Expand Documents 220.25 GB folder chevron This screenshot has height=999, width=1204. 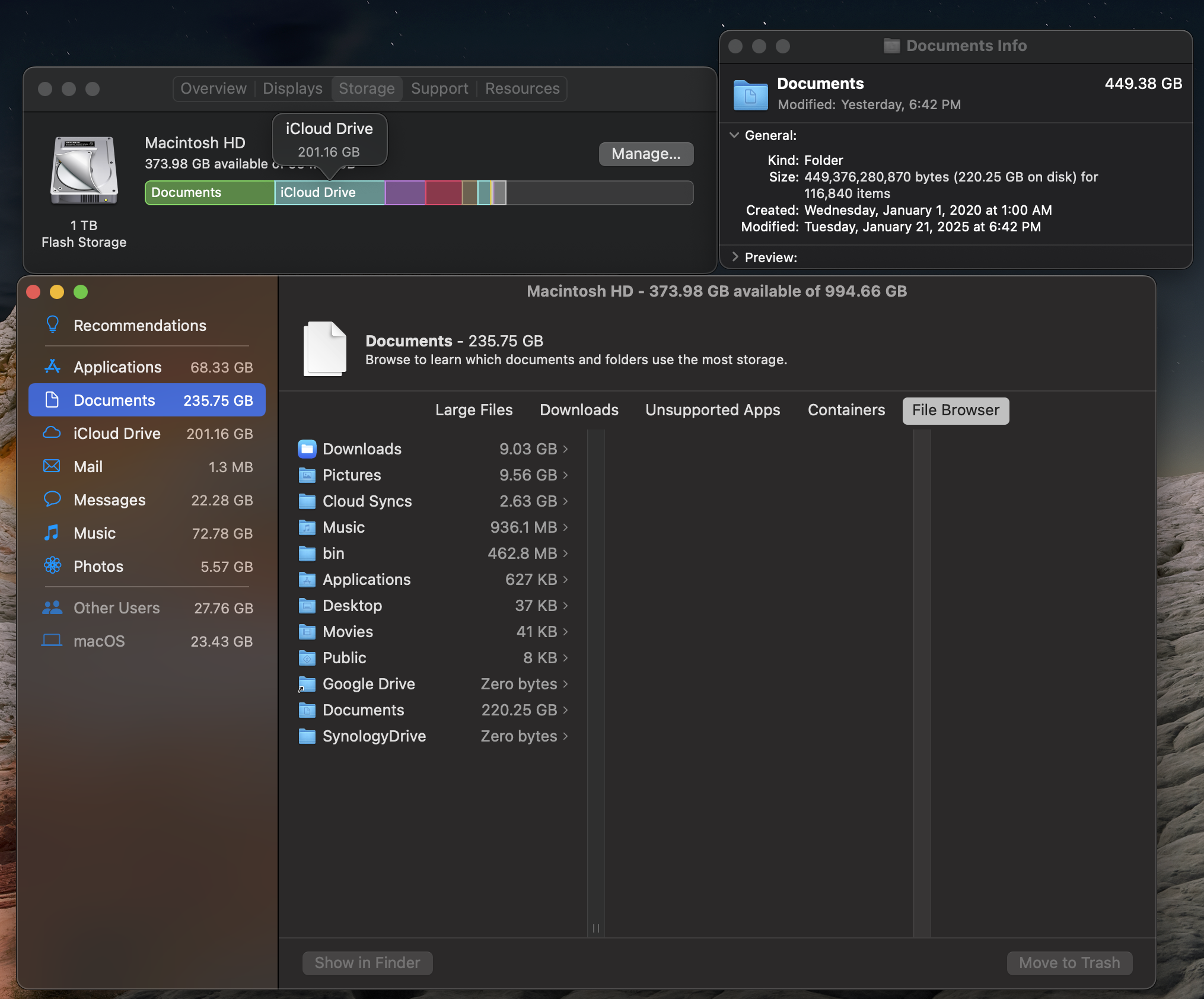(565, 710)
